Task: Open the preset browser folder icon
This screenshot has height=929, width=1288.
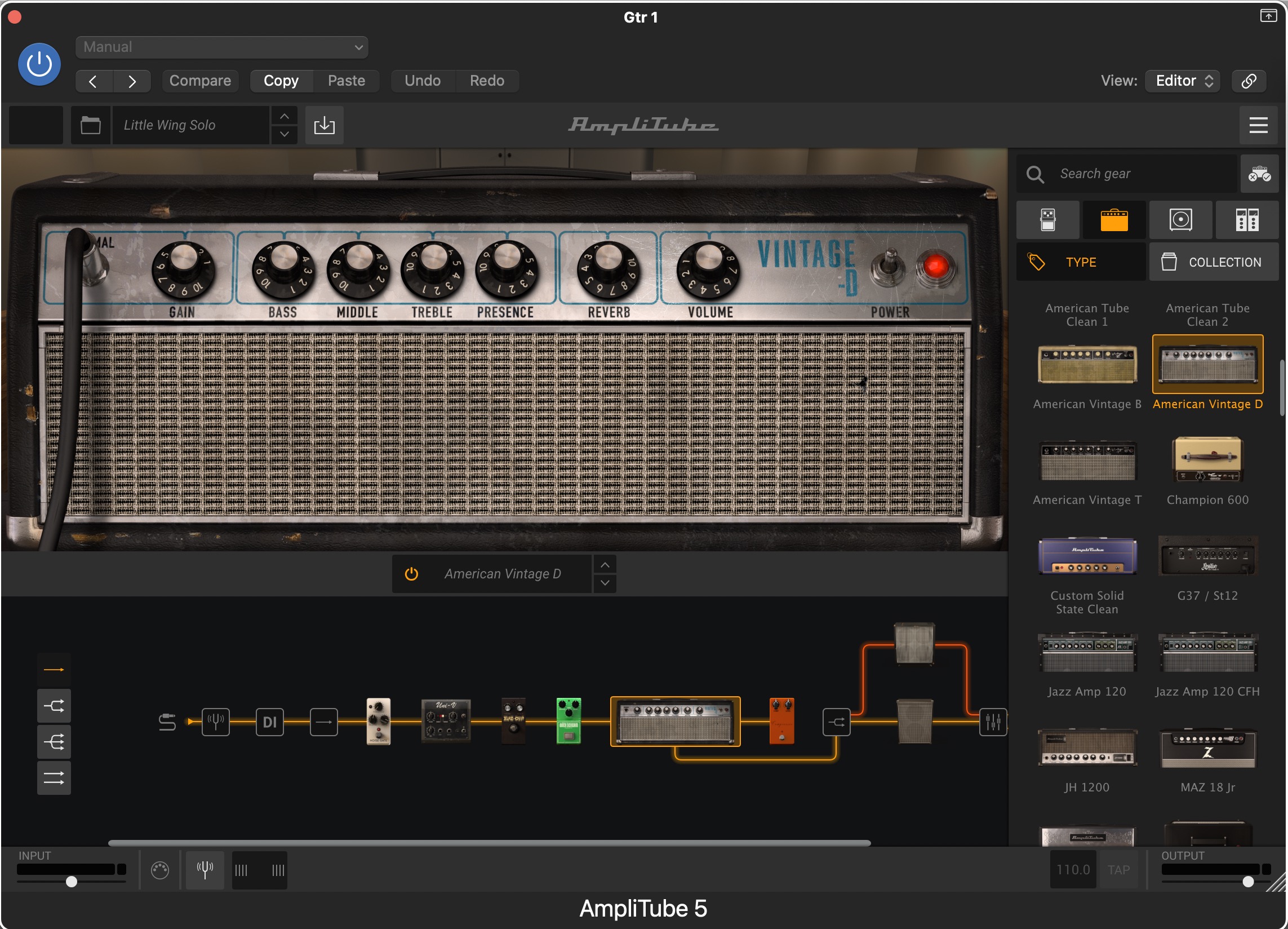Action: click(90, 125)
